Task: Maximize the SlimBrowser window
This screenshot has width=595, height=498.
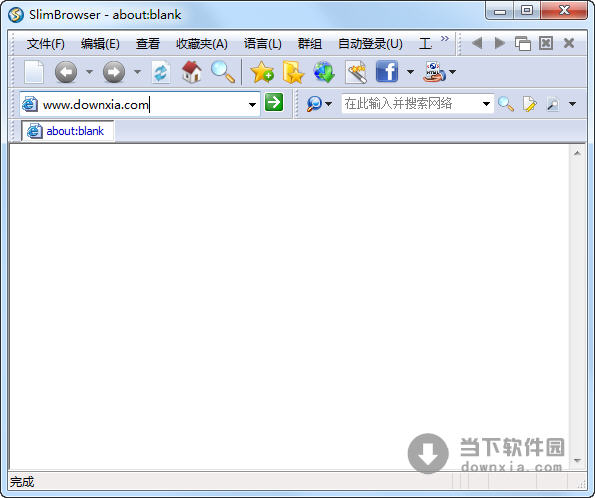Action: (x=527, y=10)
